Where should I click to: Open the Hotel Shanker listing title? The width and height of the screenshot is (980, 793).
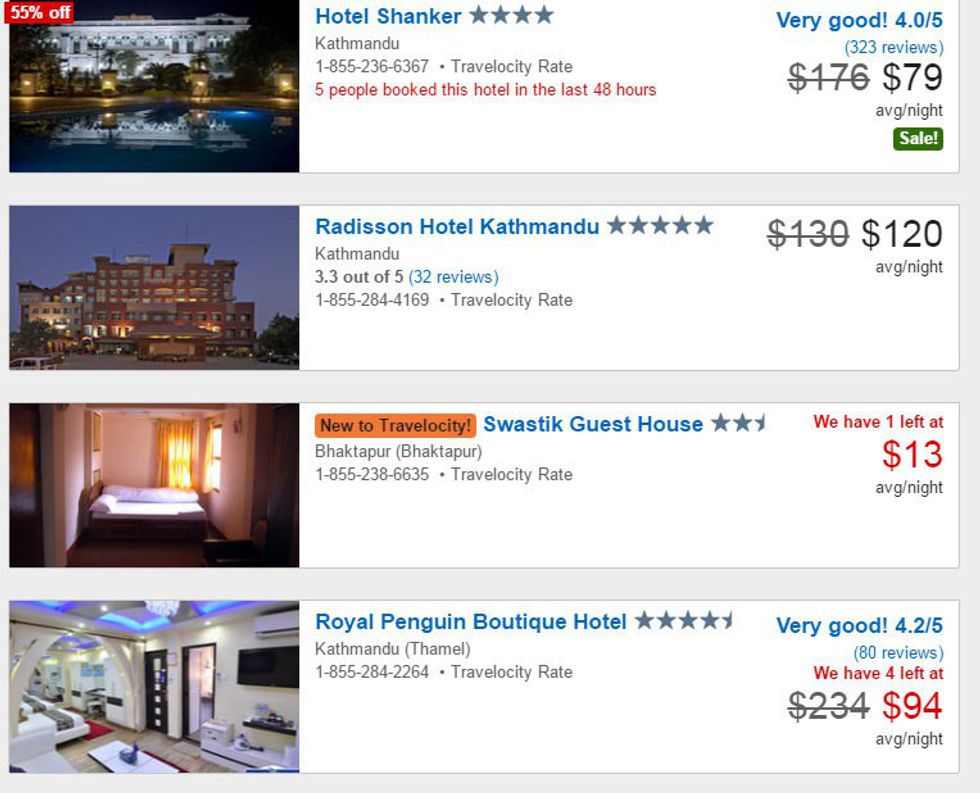(x=388, y=17)
